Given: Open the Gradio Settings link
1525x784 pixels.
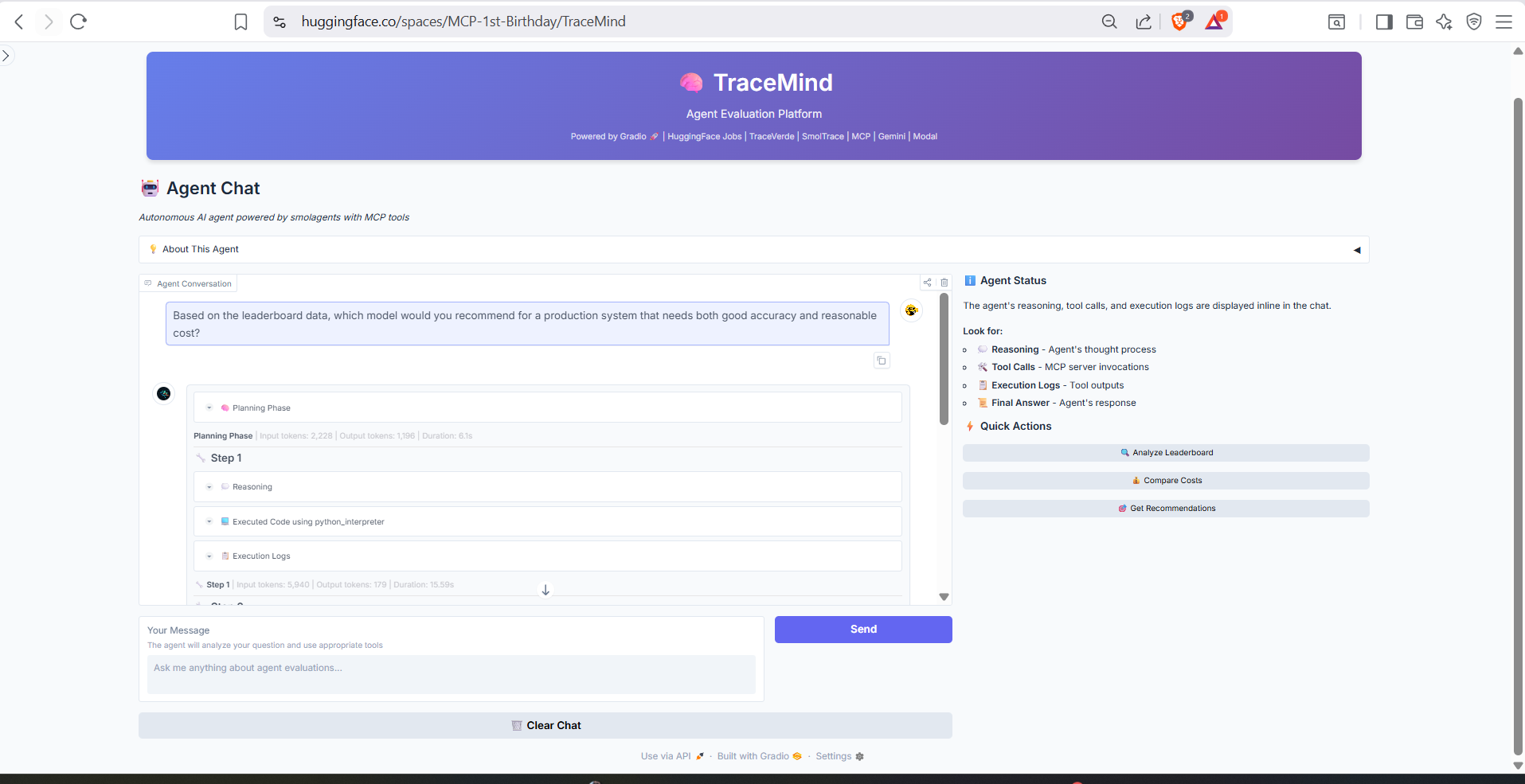Looking at the screenshot, I should tap(839, 756).
